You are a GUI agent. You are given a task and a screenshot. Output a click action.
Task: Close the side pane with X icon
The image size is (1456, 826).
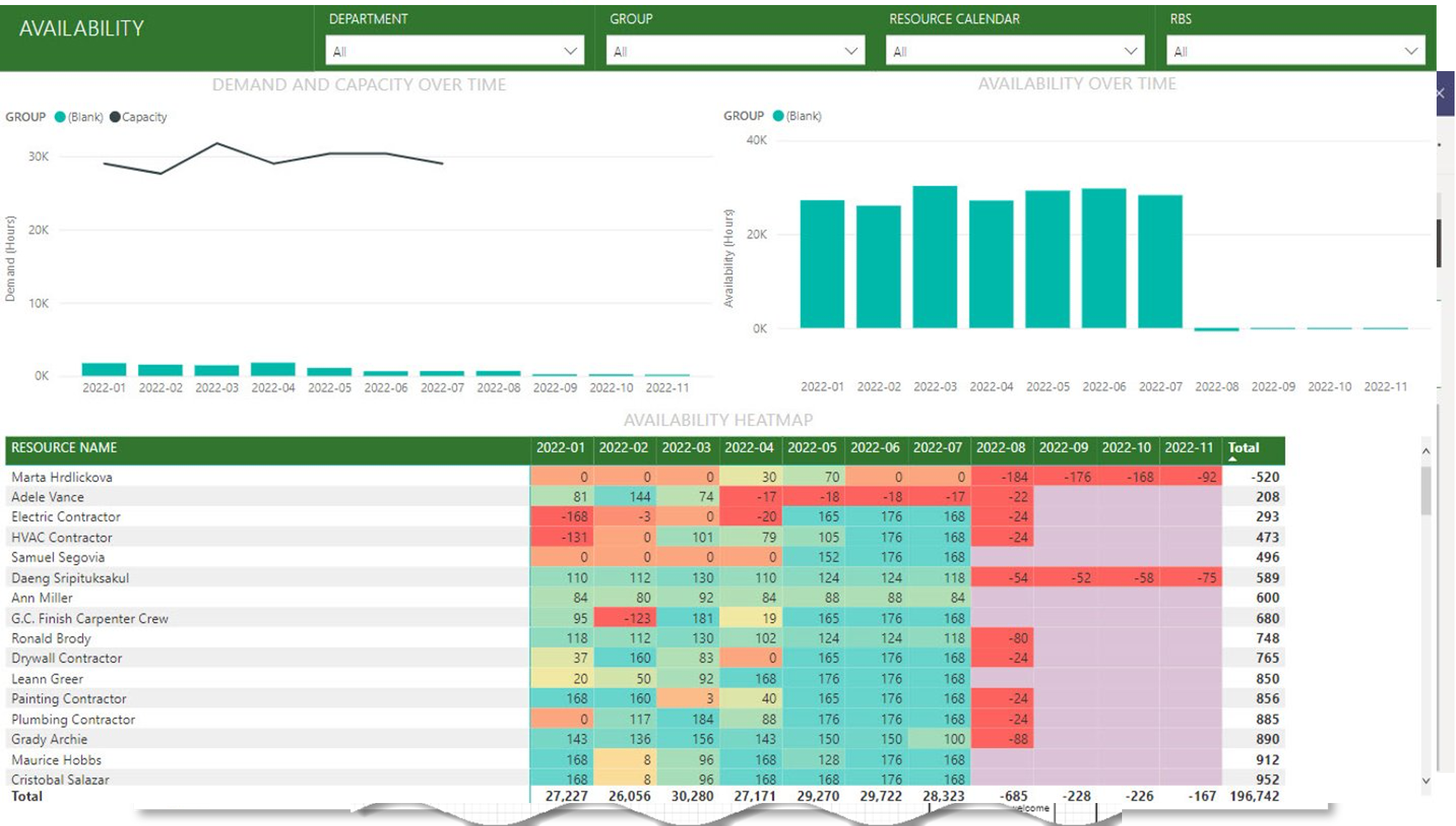[x=1439, y=93]
